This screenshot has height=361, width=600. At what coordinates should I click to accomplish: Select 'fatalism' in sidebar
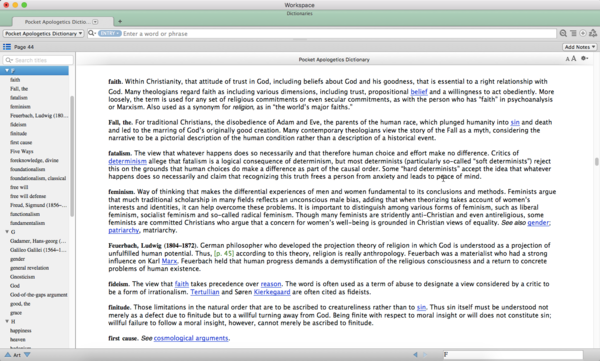point(19,98)
